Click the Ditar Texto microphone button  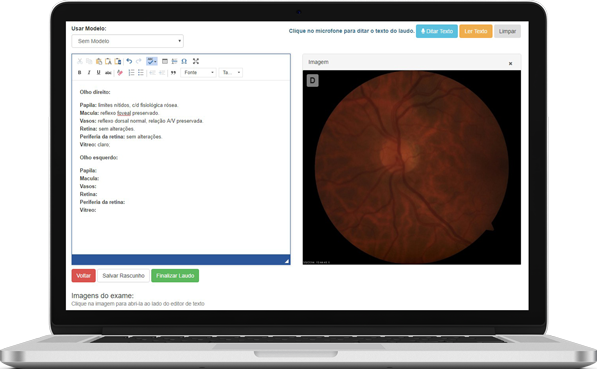click(437, 31)
